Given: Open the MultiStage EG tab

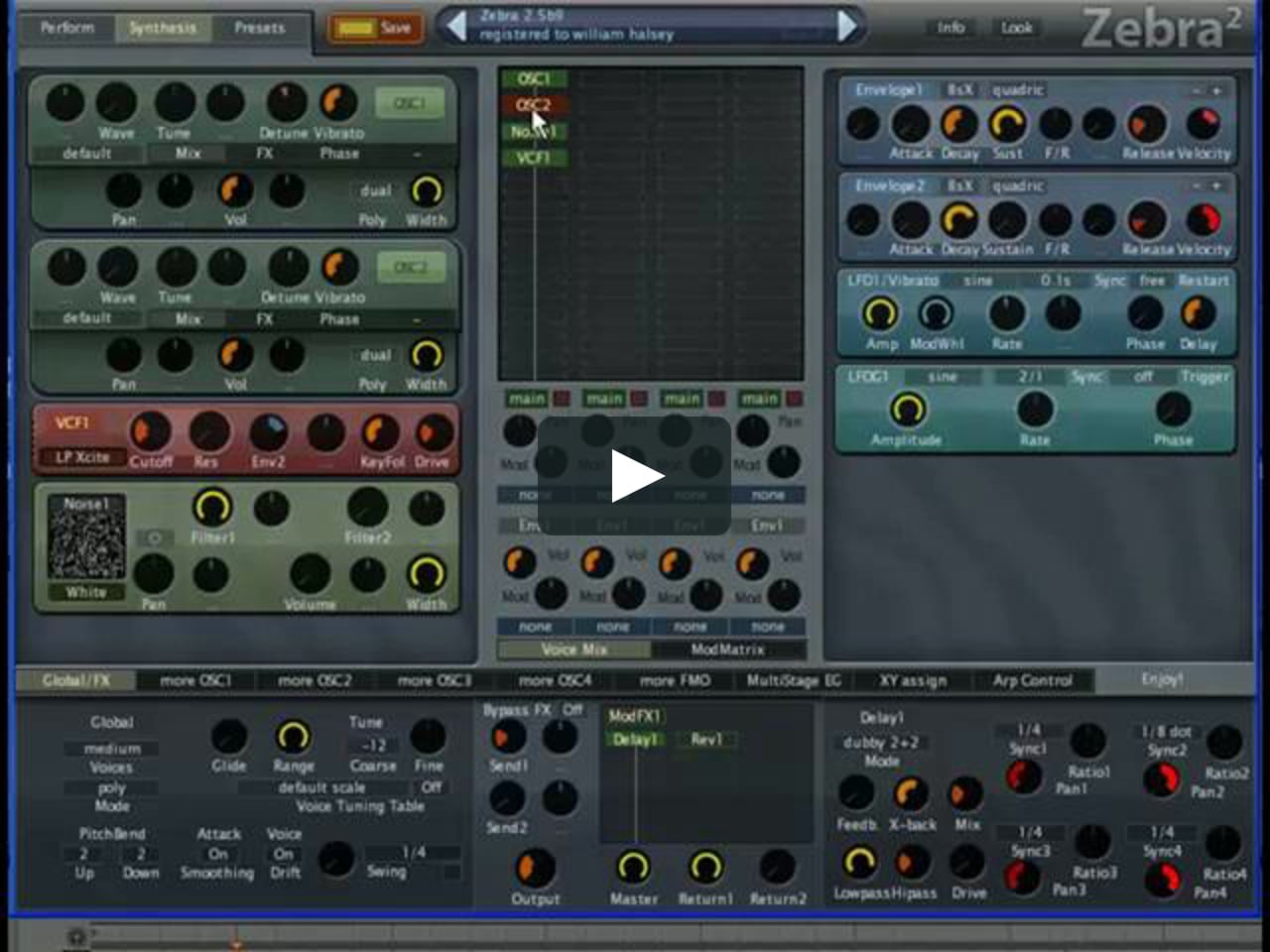Looking at the screenshot, I should pos(794,680).
